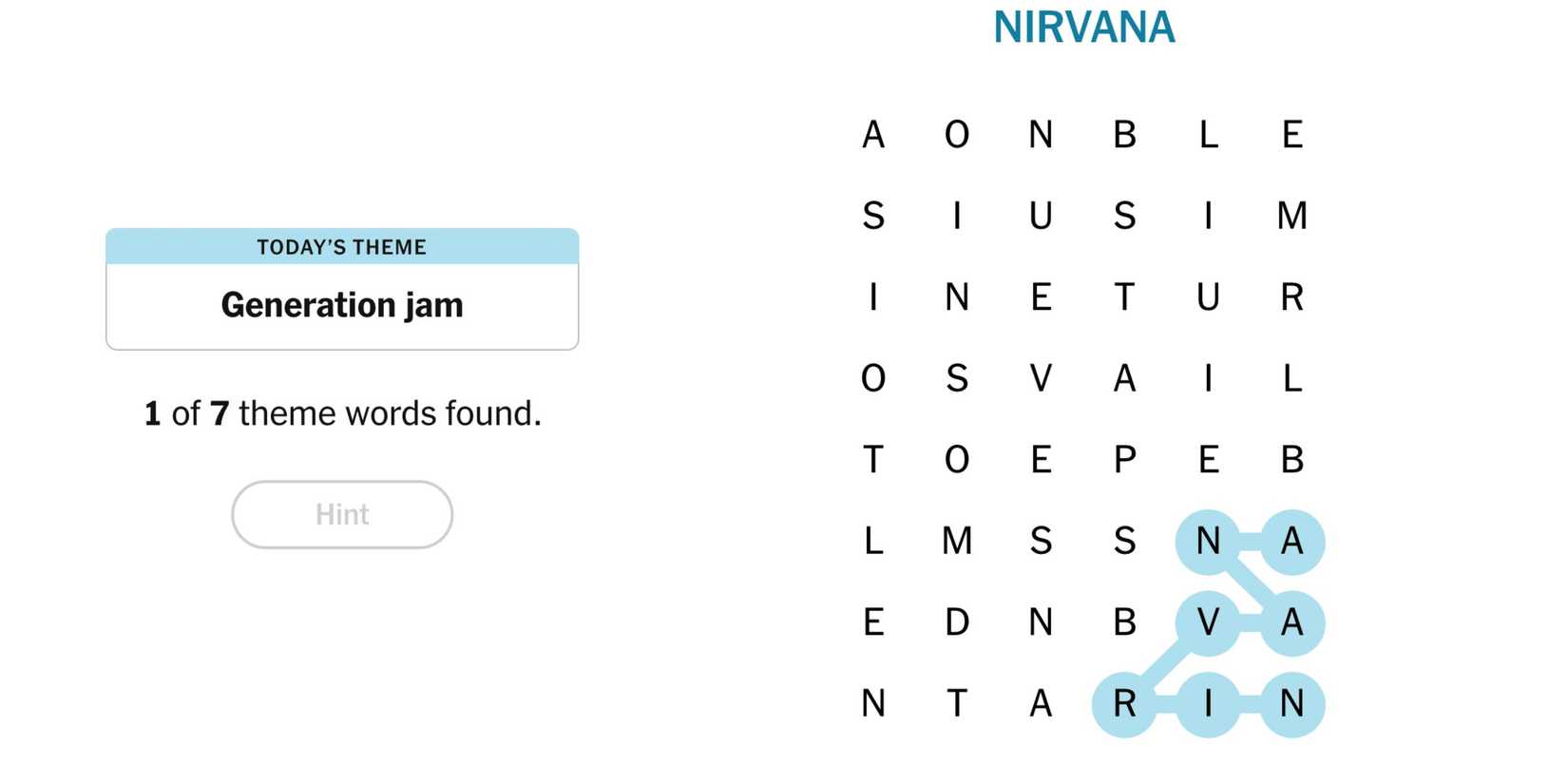The image size is (1568, 784).
Task: Tap the letter U between T and R
Action: 1208,297
